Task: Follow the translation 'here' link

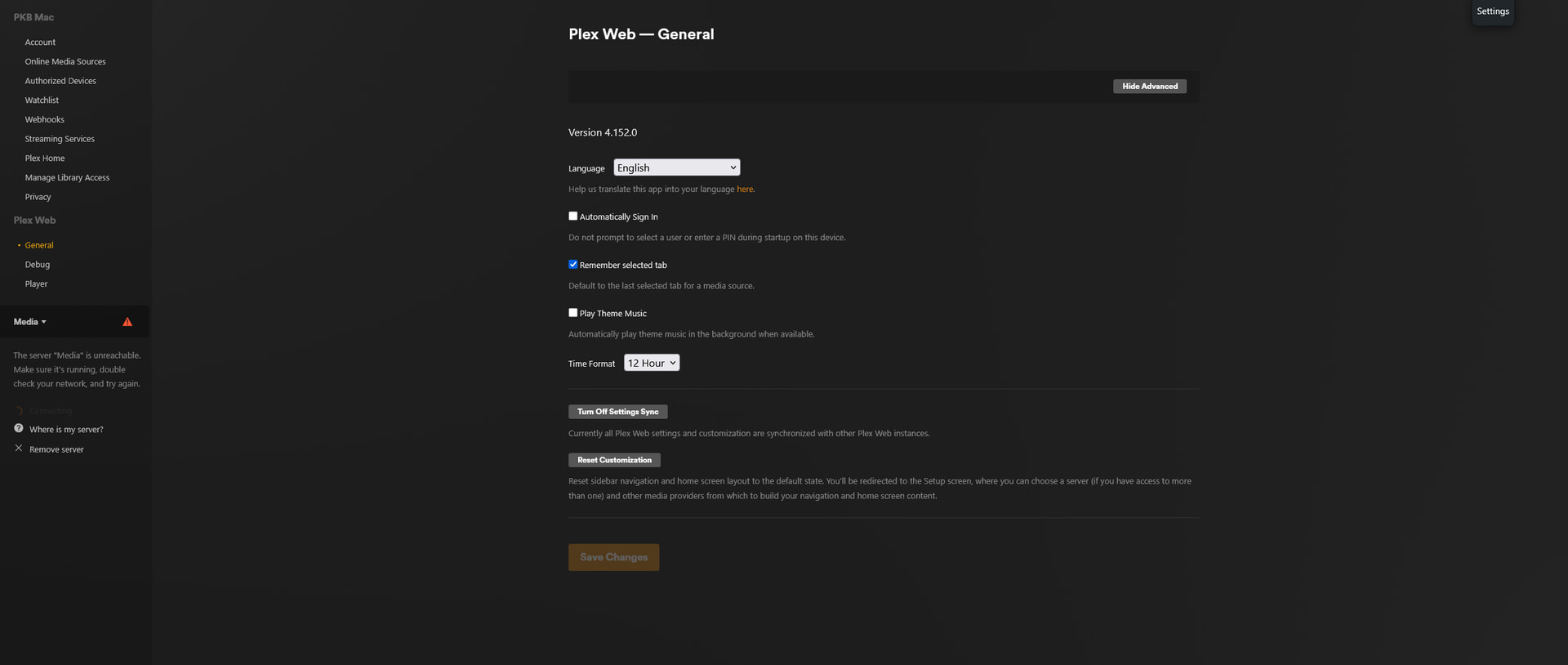Action: pyautogui.click(x=745, y=190)
